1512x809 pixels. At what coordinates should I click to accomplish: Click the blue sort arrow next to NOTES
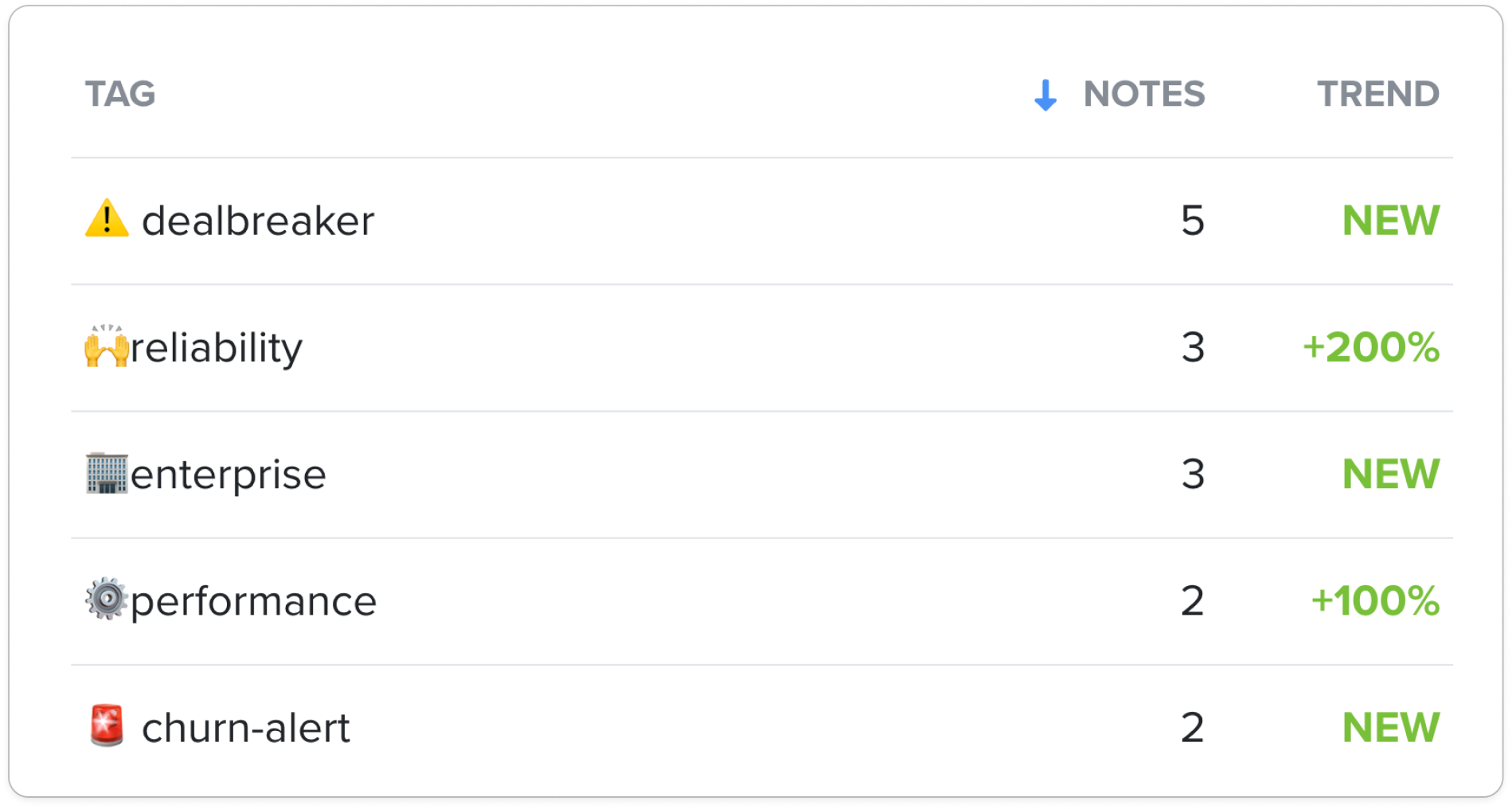[x=1045, y=95]
